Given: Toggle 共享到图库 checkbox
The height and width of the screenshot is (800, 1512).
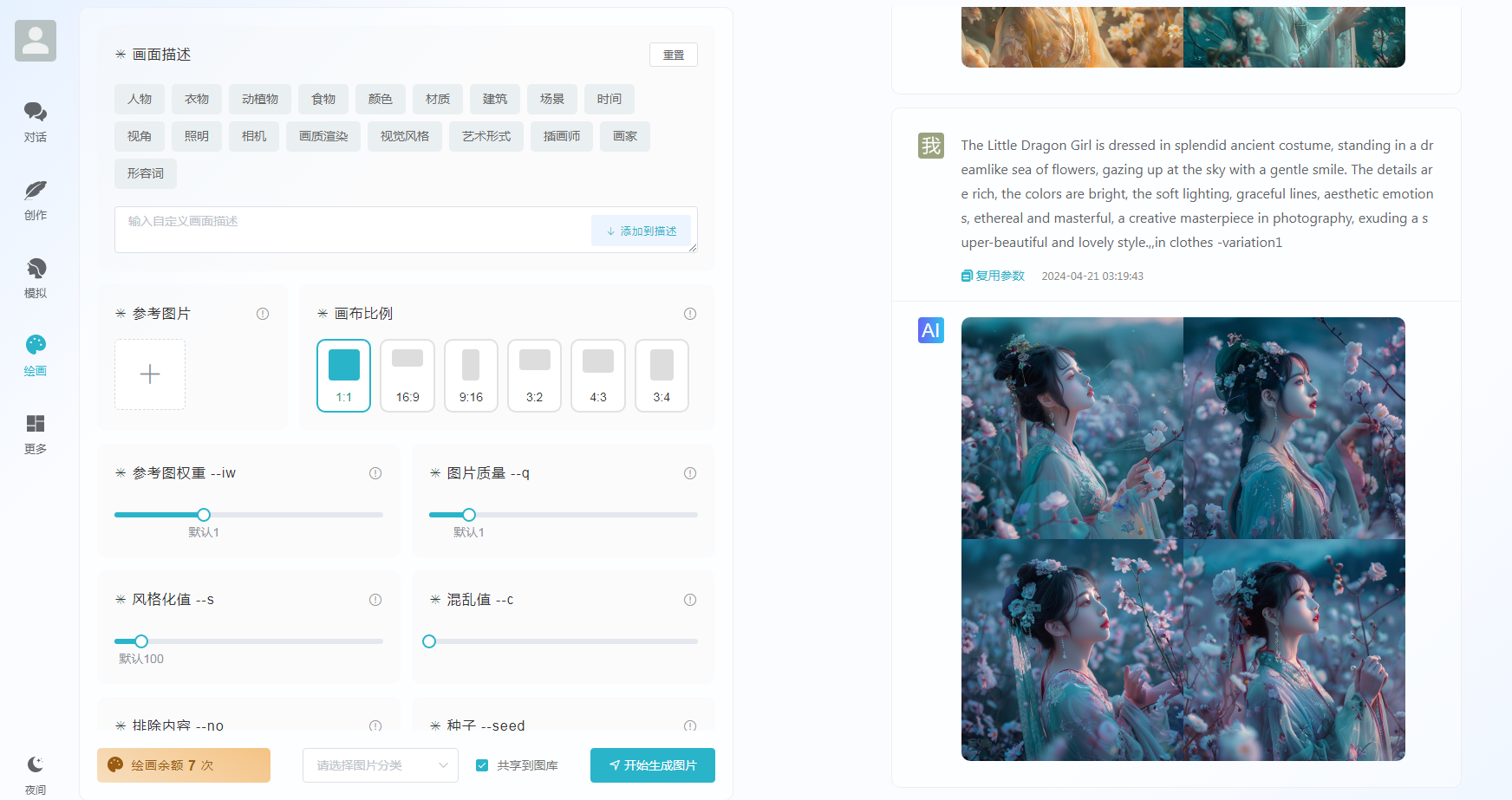Looking at the screenshot, I should [482, 765].
